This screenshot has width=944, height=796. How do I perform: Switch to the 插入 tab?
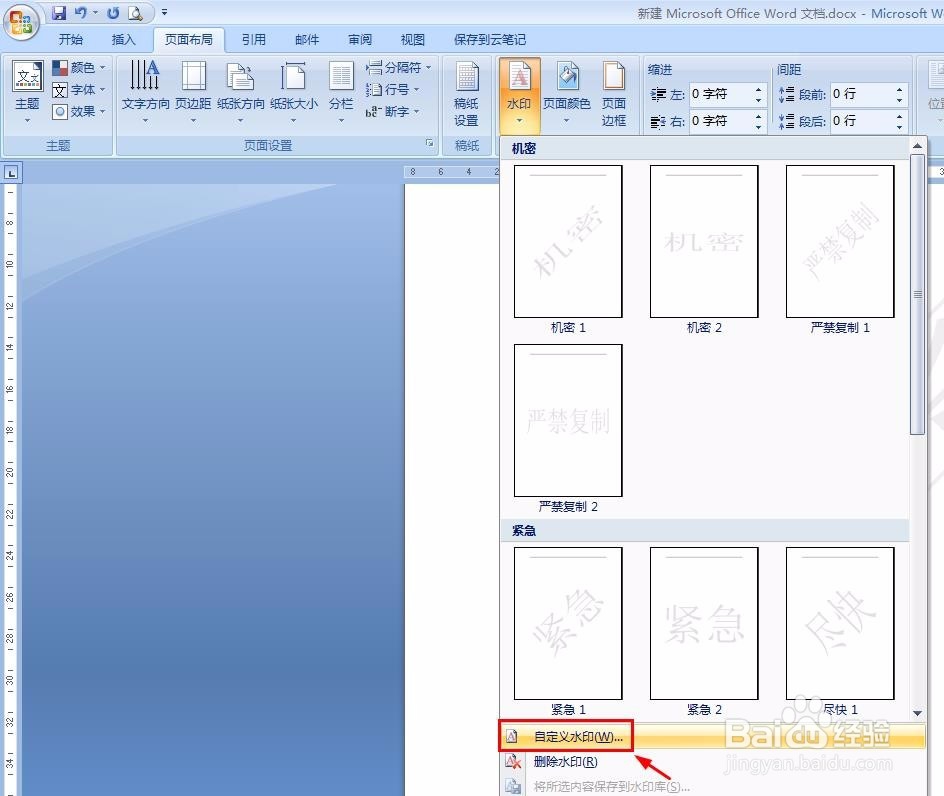[123, 40]
